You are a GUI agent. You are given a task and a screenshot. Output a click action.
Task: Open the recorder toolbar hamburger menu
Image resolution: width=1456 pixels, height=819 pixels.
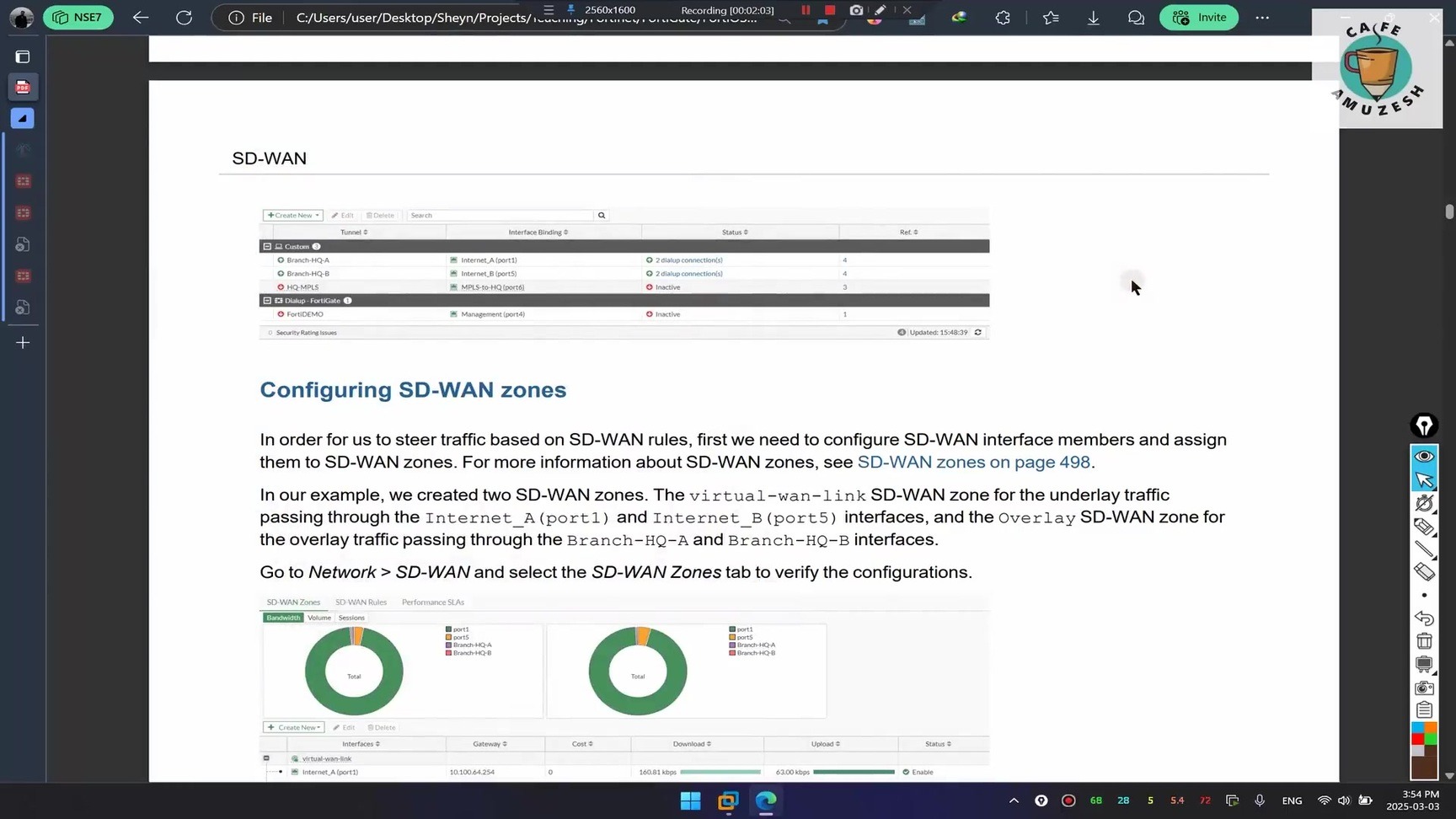pyautogui.click(x=549, y=10)
